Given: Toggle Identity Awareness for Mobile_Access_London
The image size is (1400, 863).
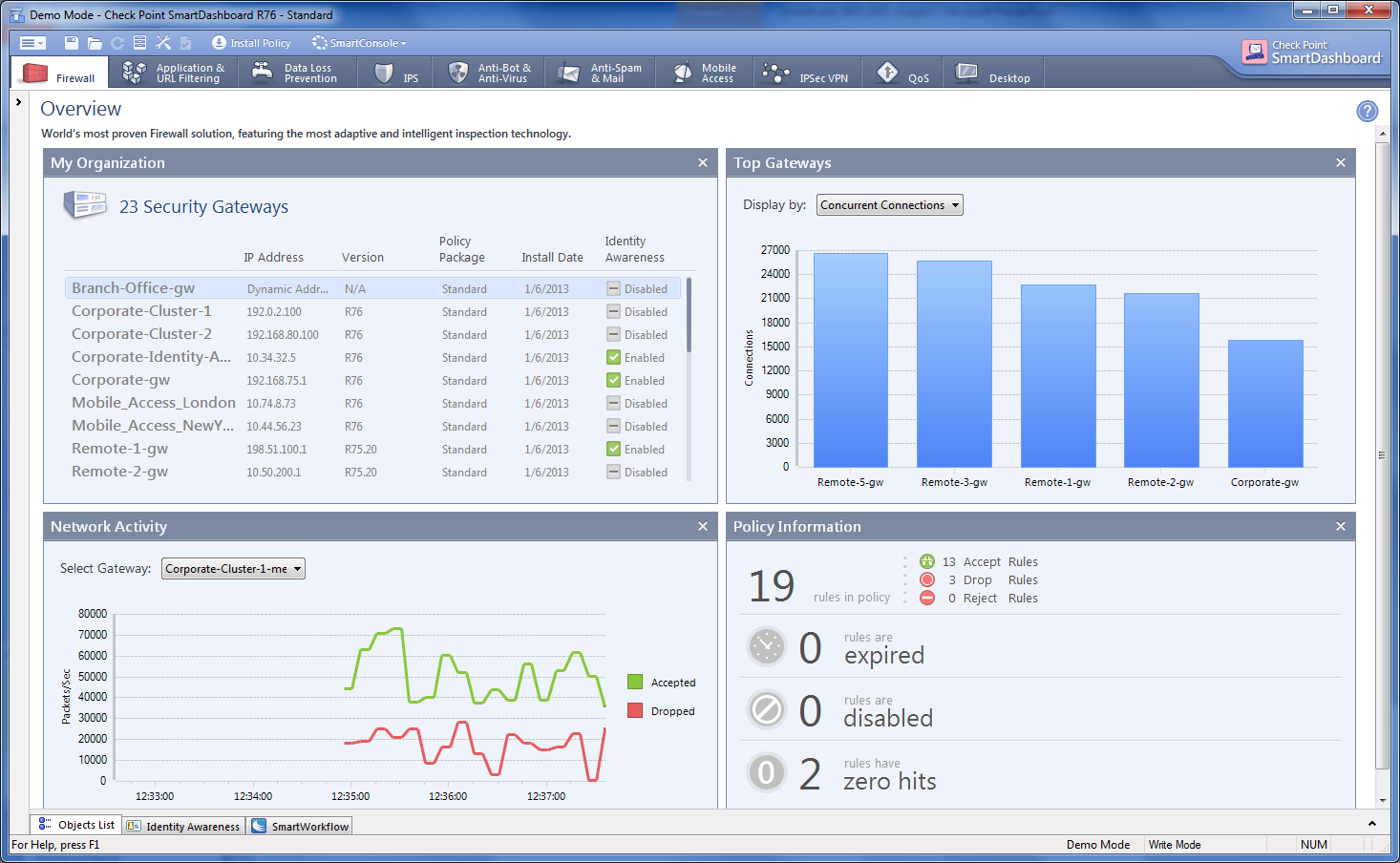Looking at the screenshot, I should tap(614, 403).
